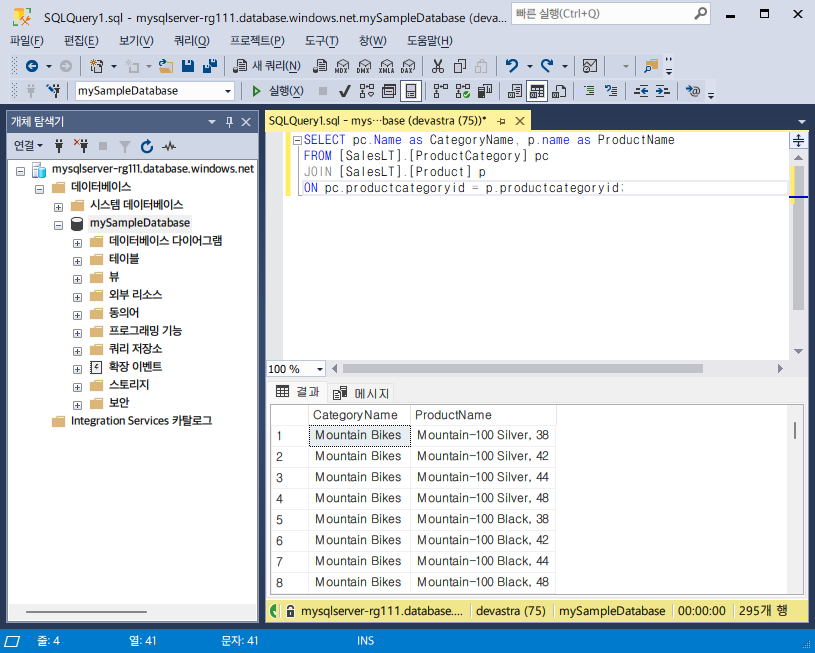This screenshot has height=653, width=815.
Task: Uncomment the selected lines
Action: pos(611,92)
